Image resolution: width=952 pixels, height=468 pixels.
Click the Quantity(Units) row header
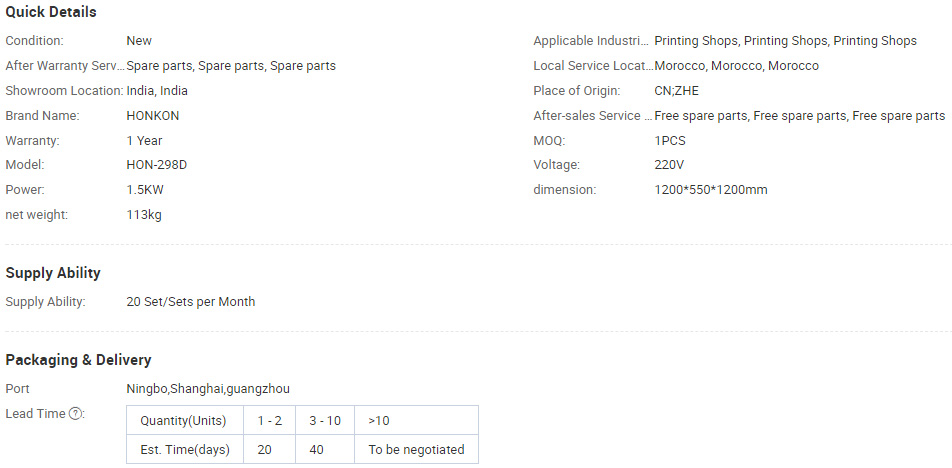pos(185,421)
